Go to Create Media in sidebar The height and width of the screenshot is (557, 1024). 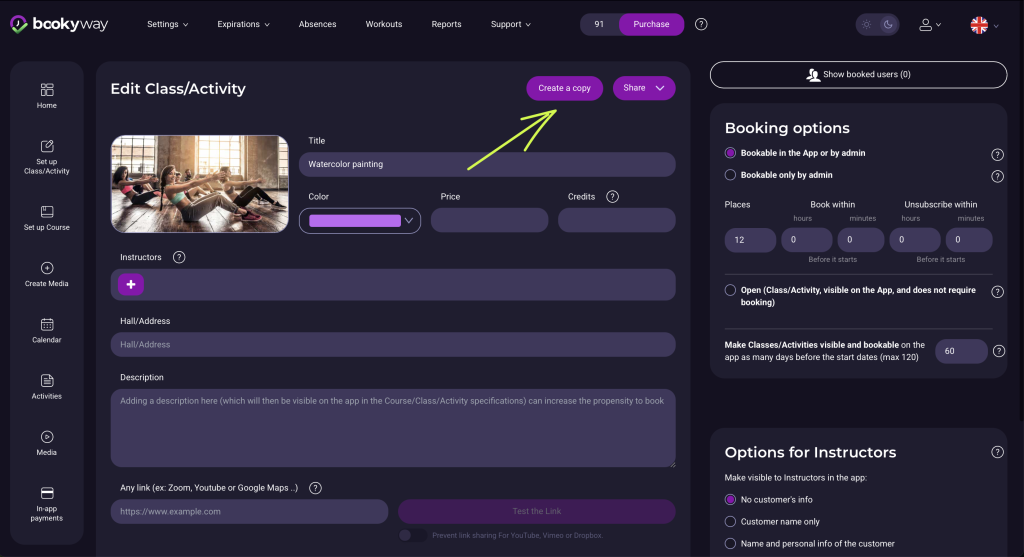47,274
